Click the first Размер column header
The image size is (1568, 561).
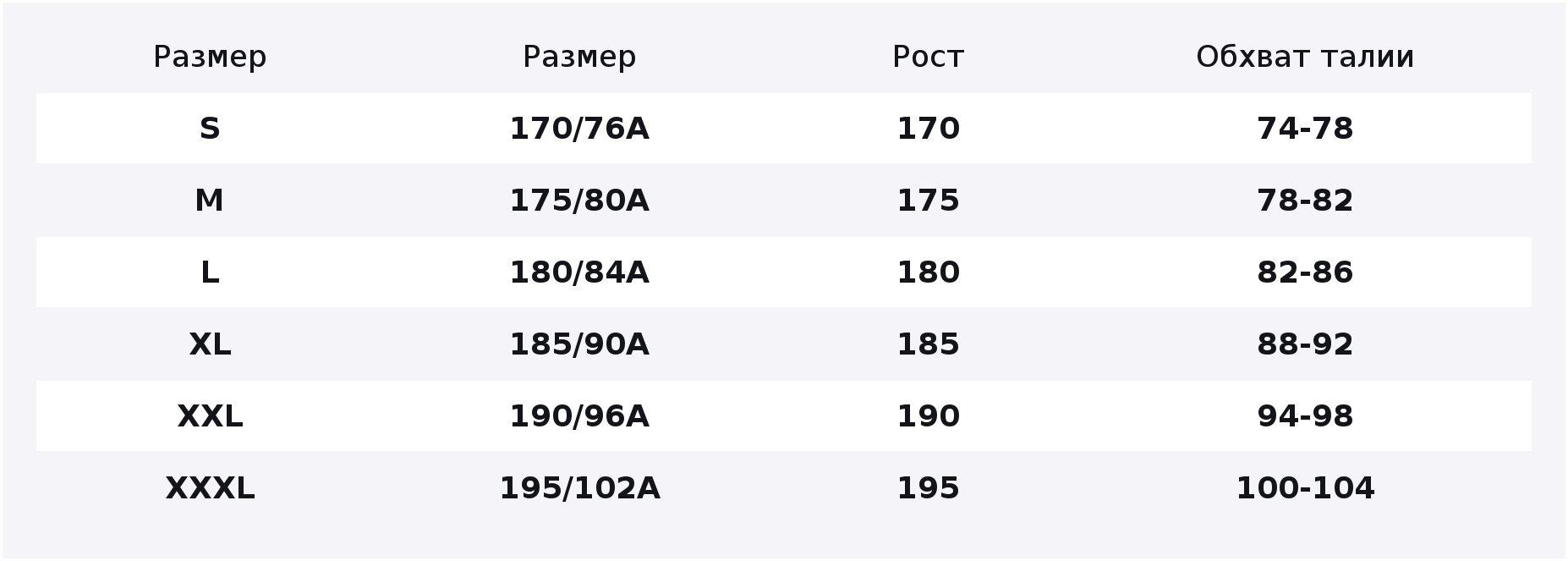[x=210, y=57]
